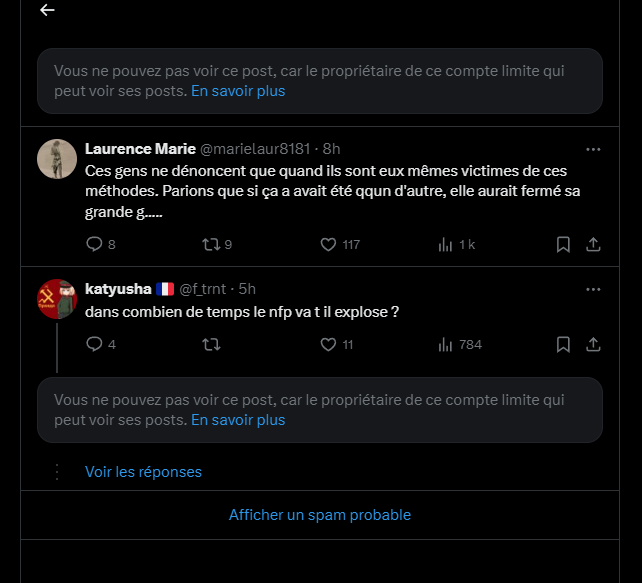Like Laurence Marie's post
642x583 pixels.
[328, 244]
